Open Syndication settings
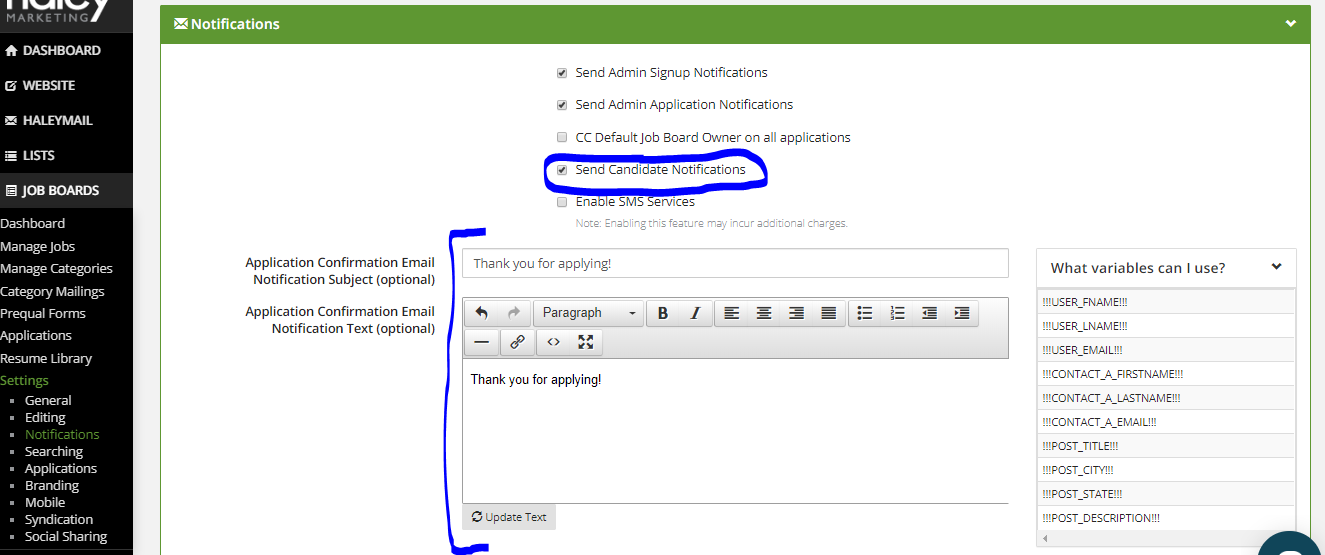The height and width of the screenshot is (555, 1325). (x=59, y=519)
